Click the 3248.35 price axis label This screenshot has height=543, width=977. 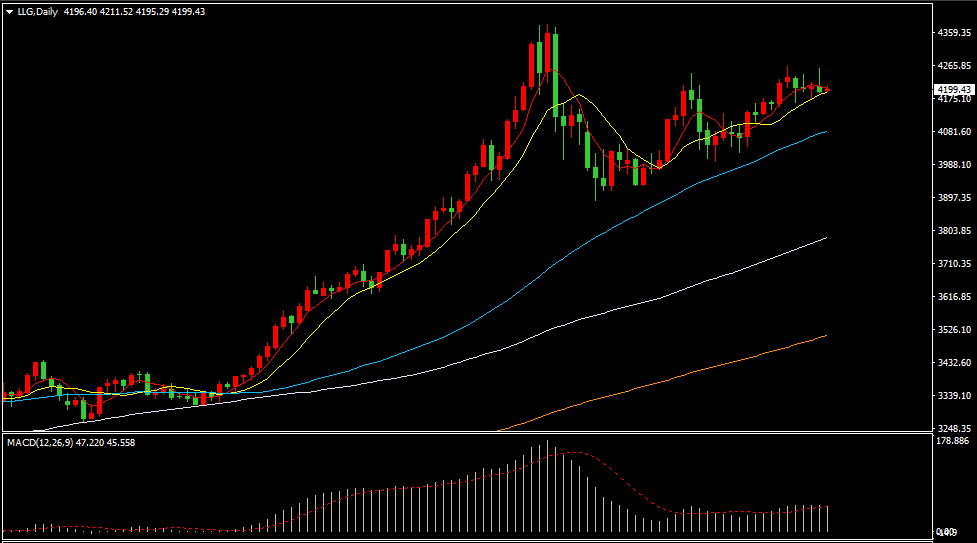(954, 428)
